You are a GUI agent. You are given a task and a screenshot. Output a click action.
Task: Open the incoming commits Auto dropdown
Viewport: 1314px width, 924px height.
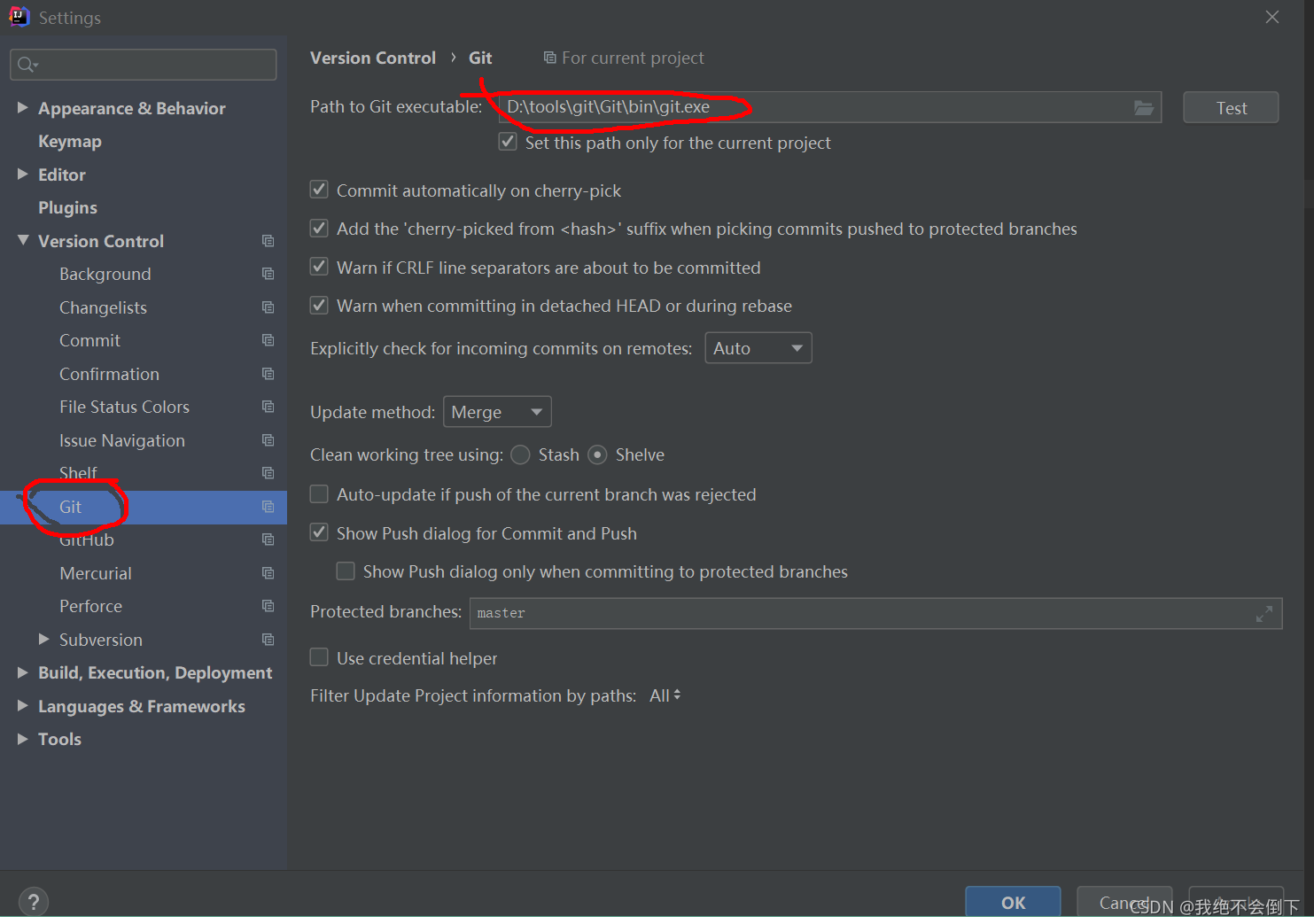pos(758,348)
